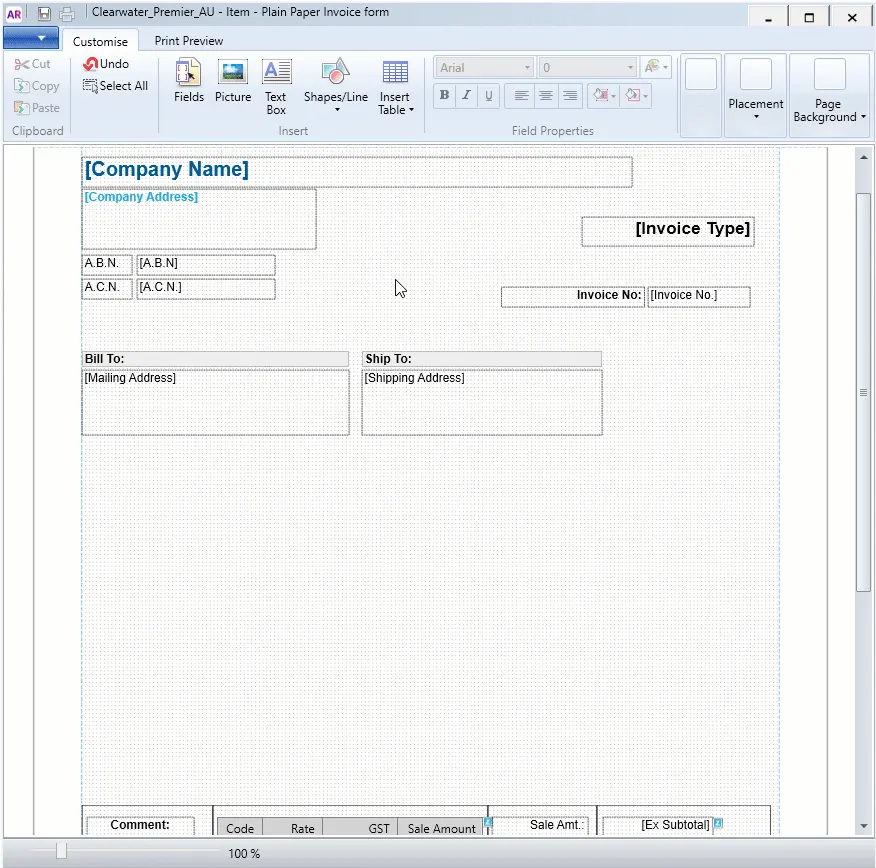Select the [Invoice No.] field

click(x=698, y=297)
